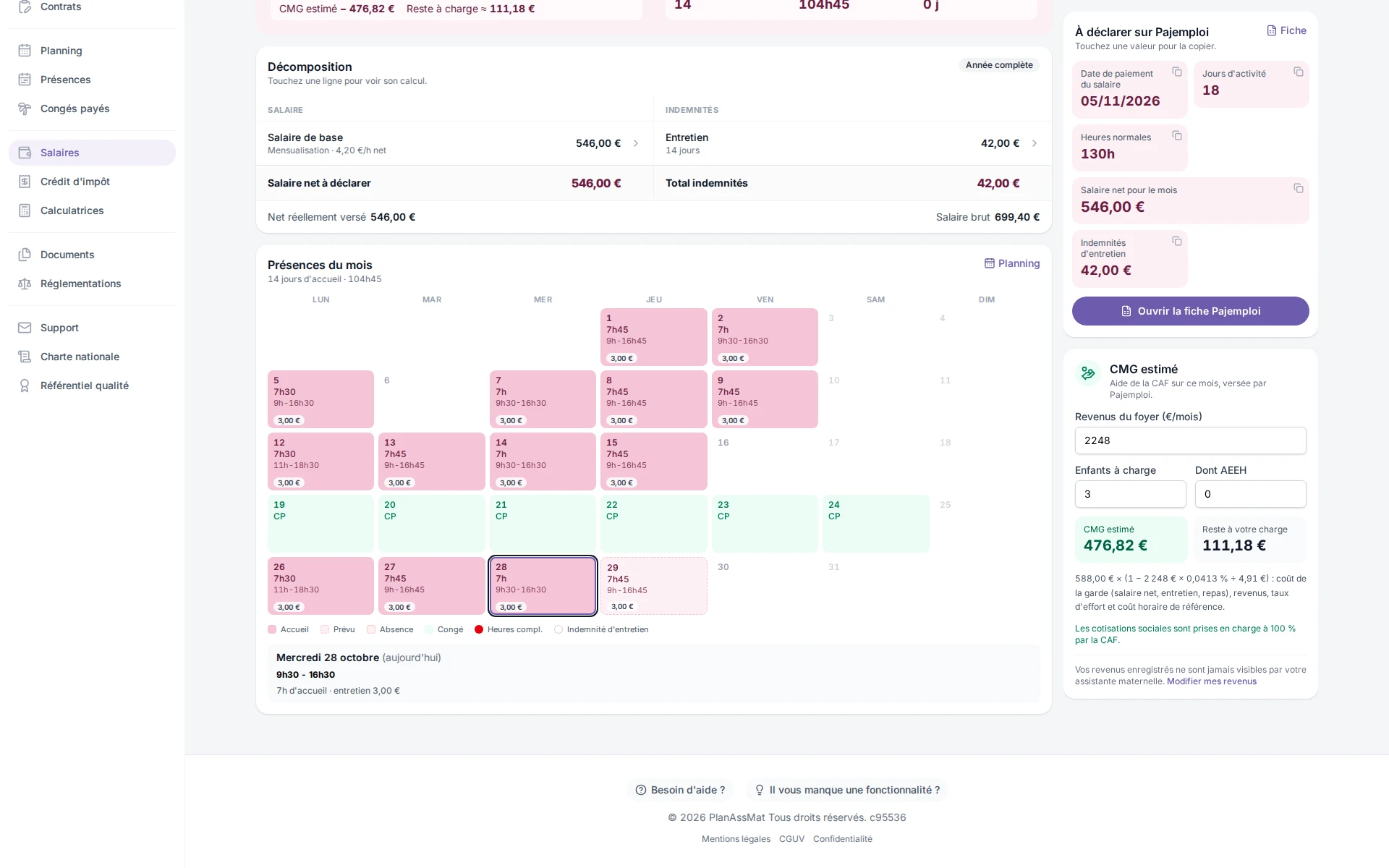Select day 28 in the calendar
This screenshot has width=1389, height=868.
543,586
